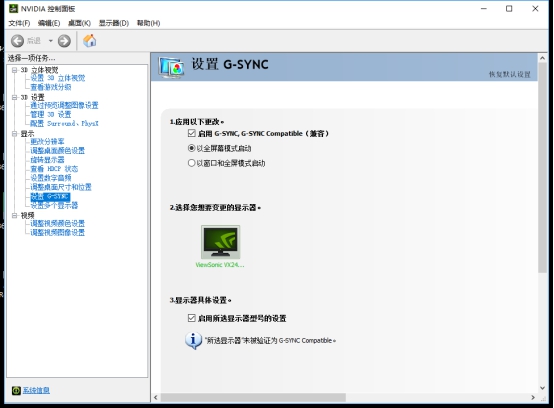Click the Back arrow navigation button
The height and width of the screenshot is (408, 554).
click(17, 41)
